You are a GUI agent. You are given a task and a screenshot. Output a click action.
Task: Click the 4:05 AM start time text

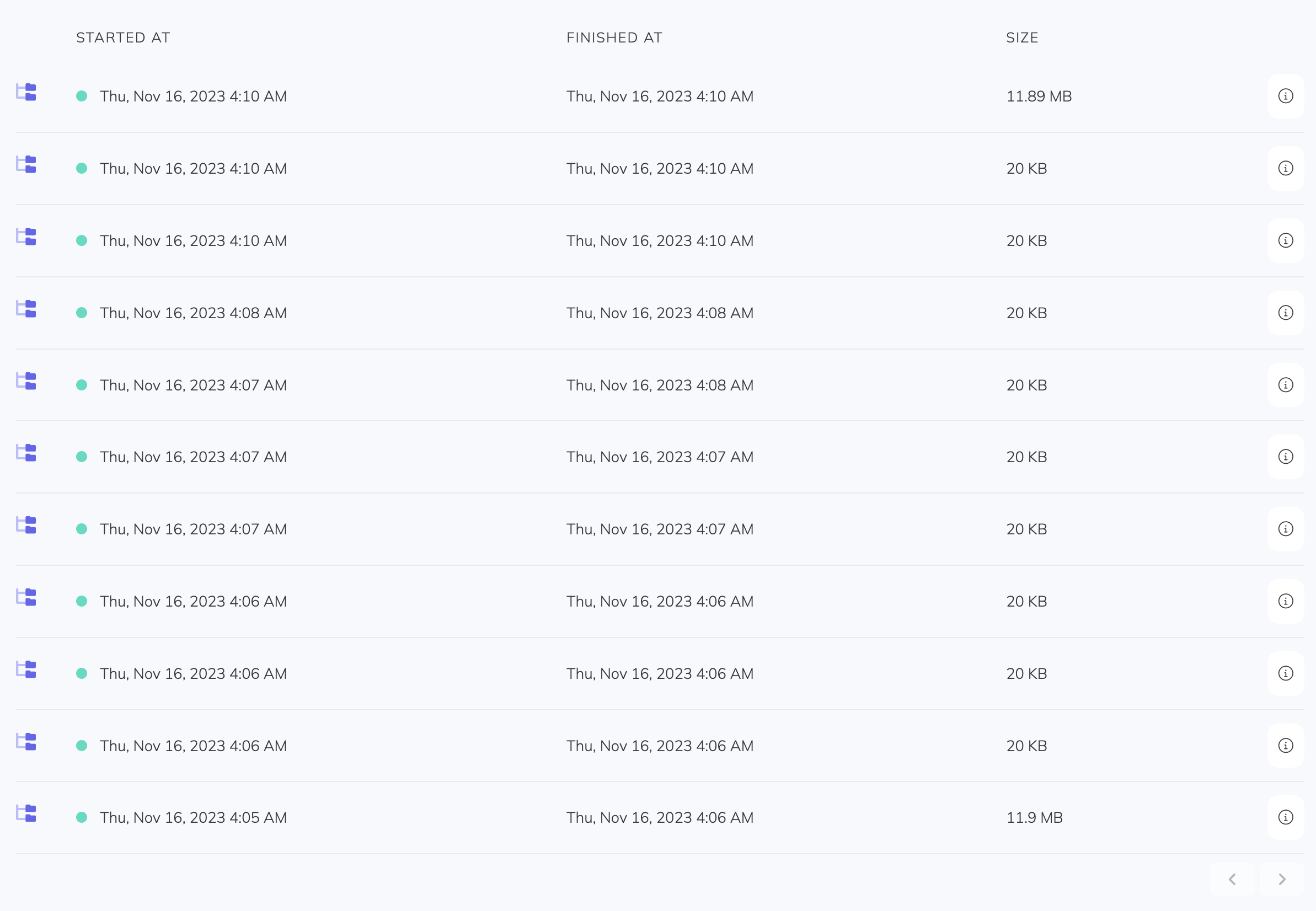click(193, 818)
